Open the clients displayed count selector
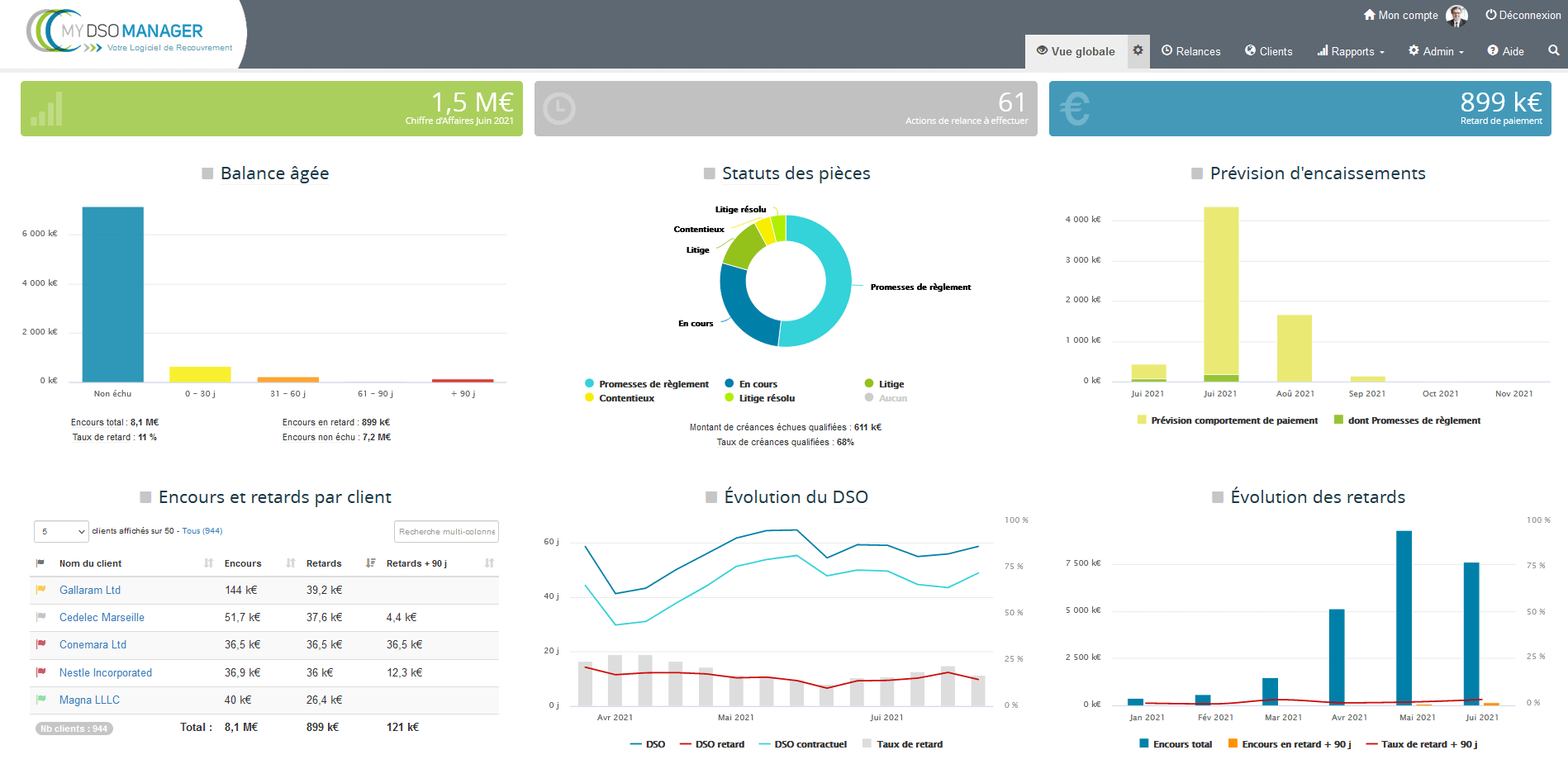The height and width of the screenshot is (769, 1568). [61, 531]
